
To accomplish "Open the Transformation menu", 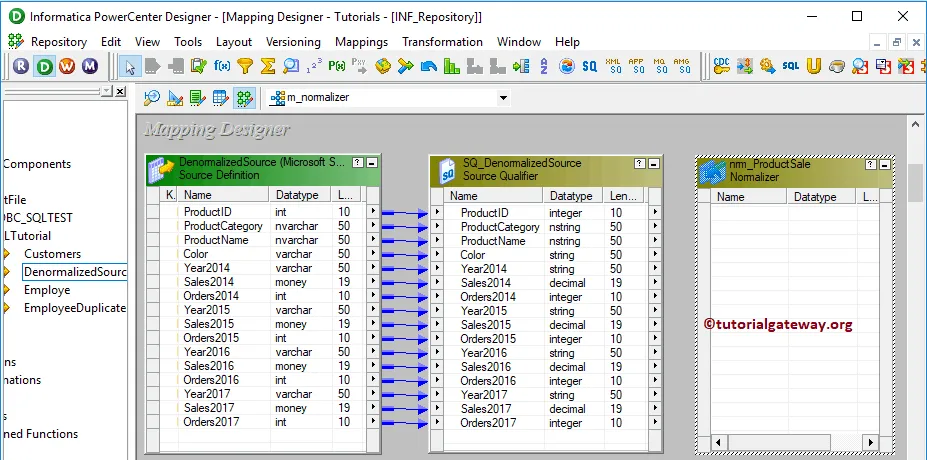I will [x=442, y=42].
